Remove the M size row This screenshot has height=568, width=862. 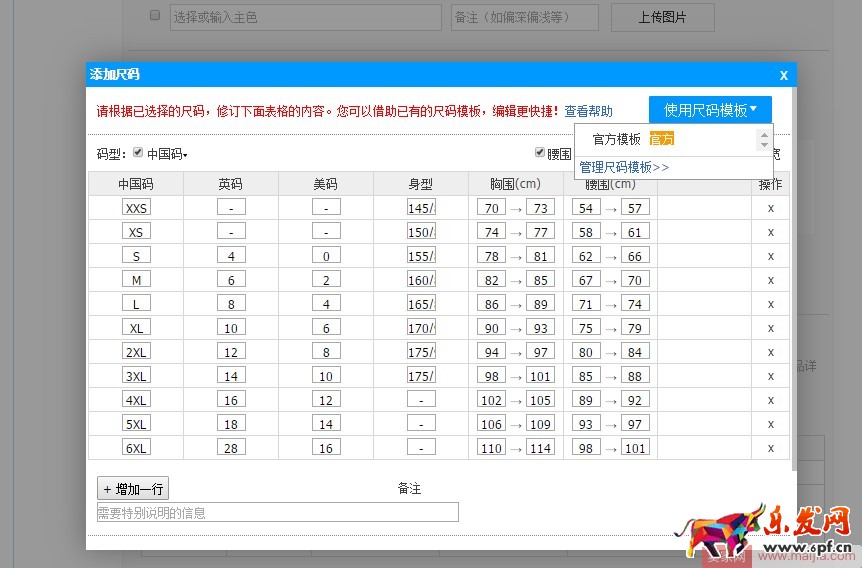(x=770, y=280)
